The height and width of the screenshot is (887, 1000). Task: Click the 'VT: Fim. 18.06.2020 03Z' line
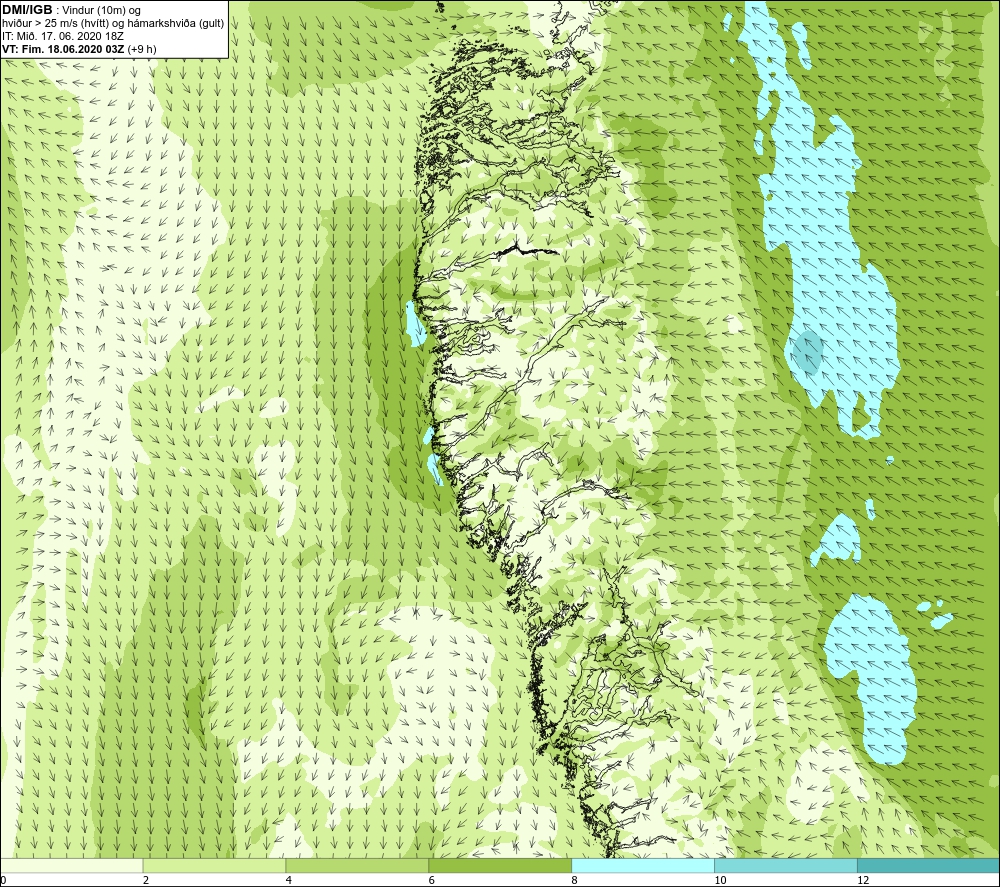(x=63, y=49)
